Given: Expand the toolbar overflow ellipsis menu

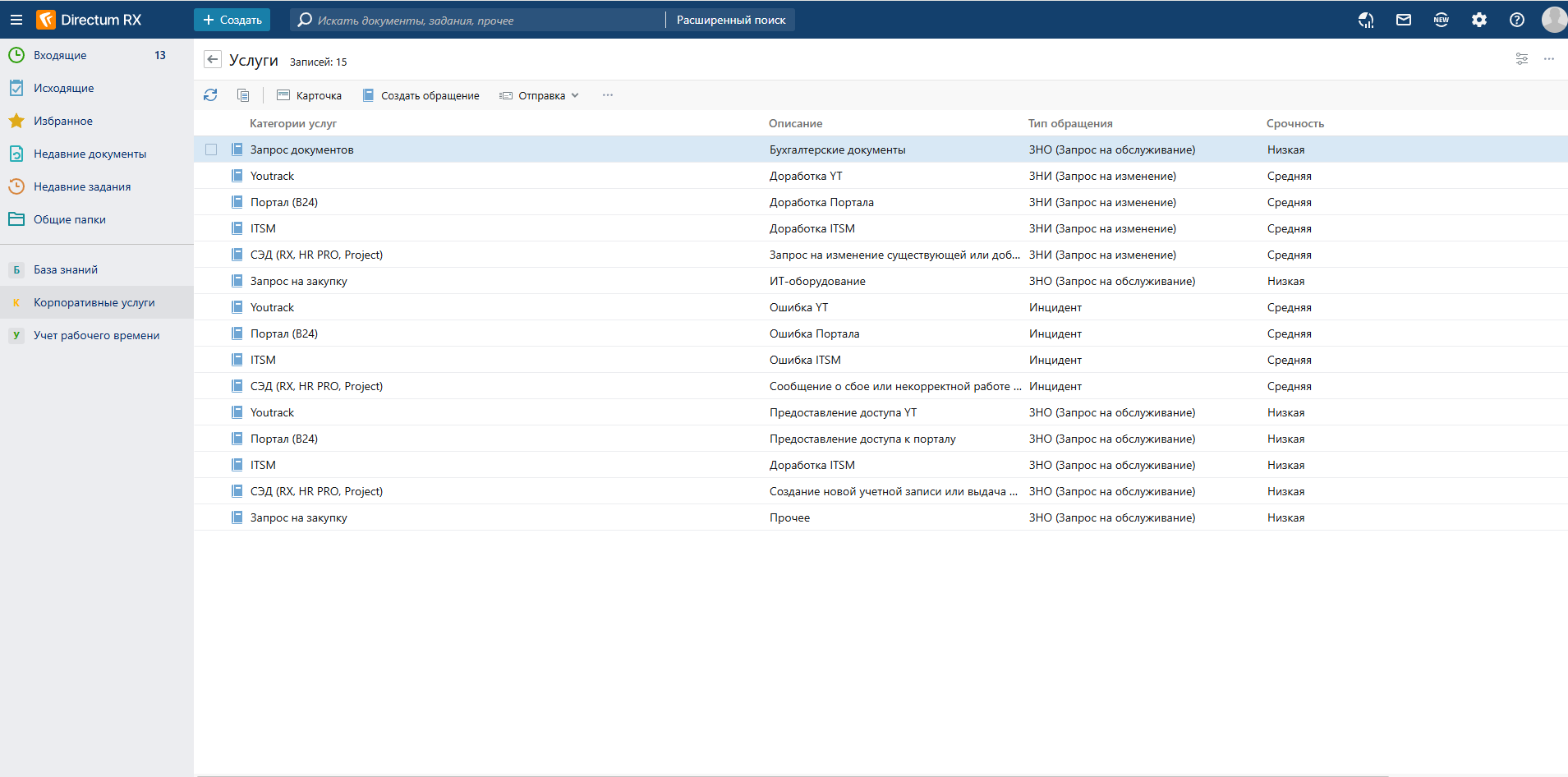Looking at the screenshot, I should [x=608, y=95].
